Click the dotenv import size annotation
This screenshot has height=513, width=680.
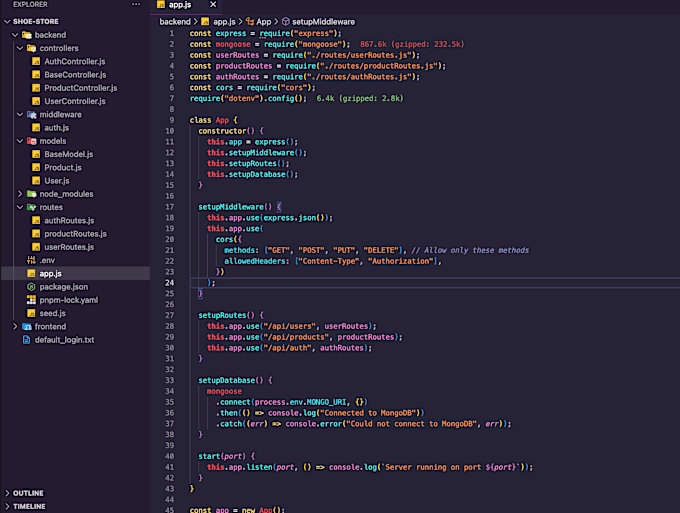(360, 98)
